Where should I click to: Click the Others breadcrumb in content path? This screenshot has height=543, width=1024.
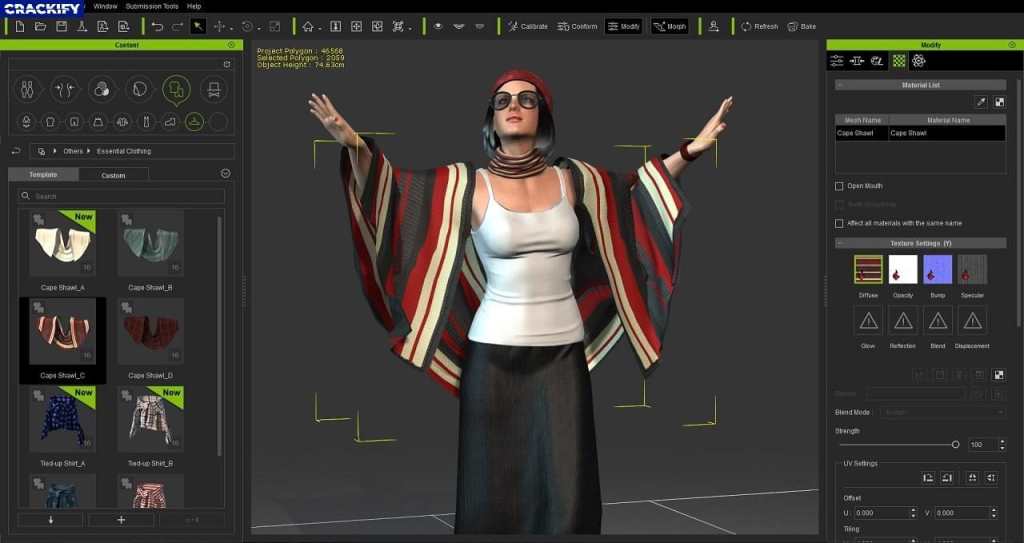point(73,151)
